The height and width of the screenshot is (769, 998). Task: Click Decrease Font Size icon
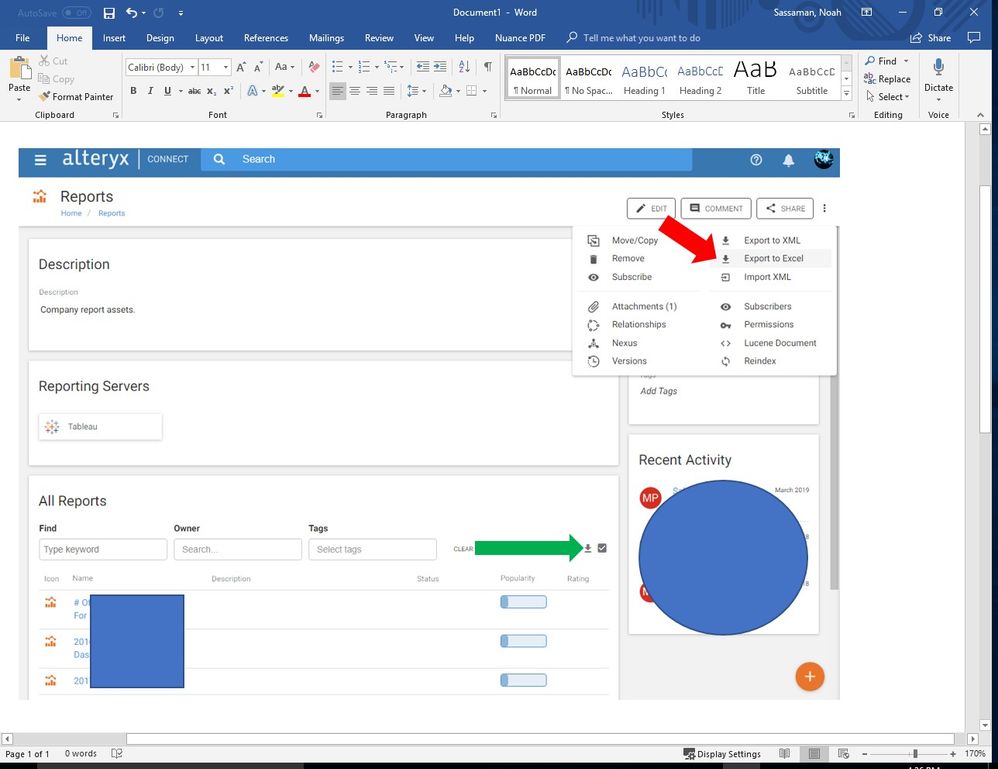pyautogui.click(x=258, y=67)
